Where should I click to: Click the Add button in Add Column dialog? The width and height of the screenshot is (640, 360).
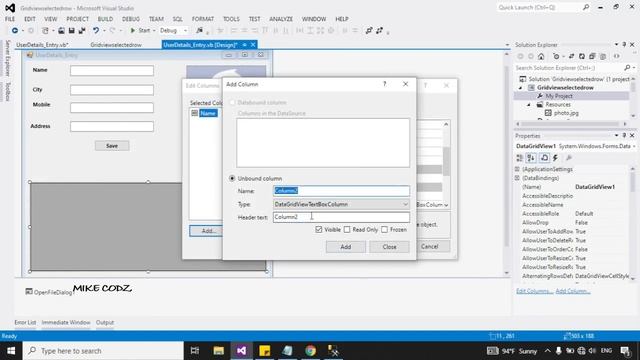pos(346,247)
